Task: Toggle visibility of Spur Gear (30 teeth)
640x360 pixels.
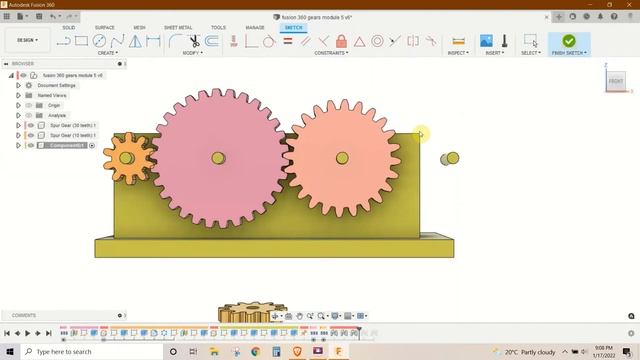Action: pos(31,125)
